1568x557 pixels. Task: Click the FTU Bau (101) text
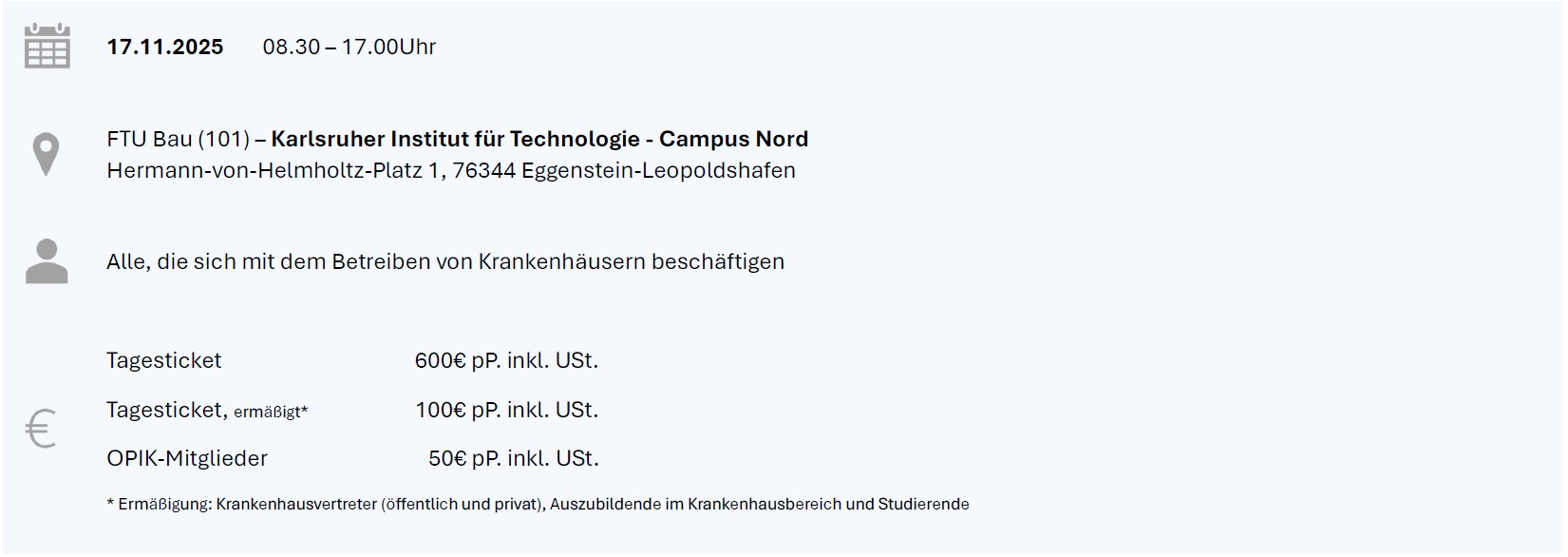(x=178, y=140)
